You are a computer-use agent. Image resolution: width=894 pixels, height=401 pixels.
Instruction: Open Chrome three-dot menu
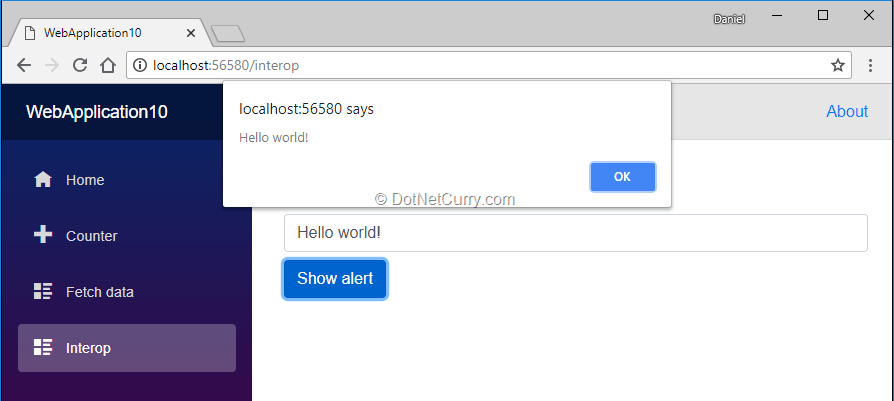[870, 66]
